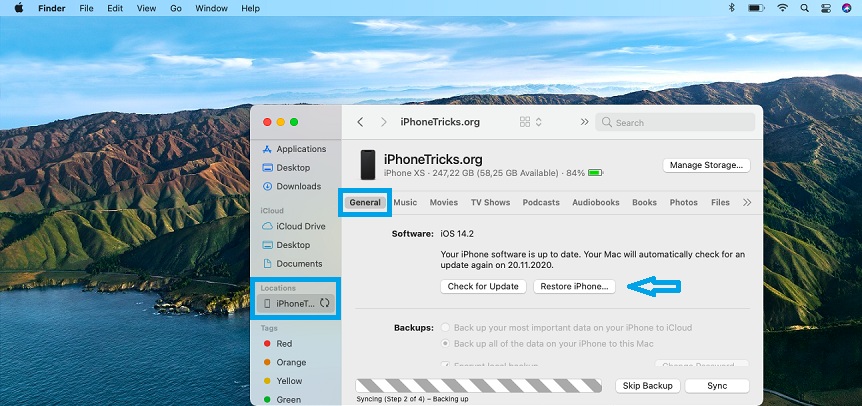
Task: Click the syncing progress bar
Action: (479, 386)
